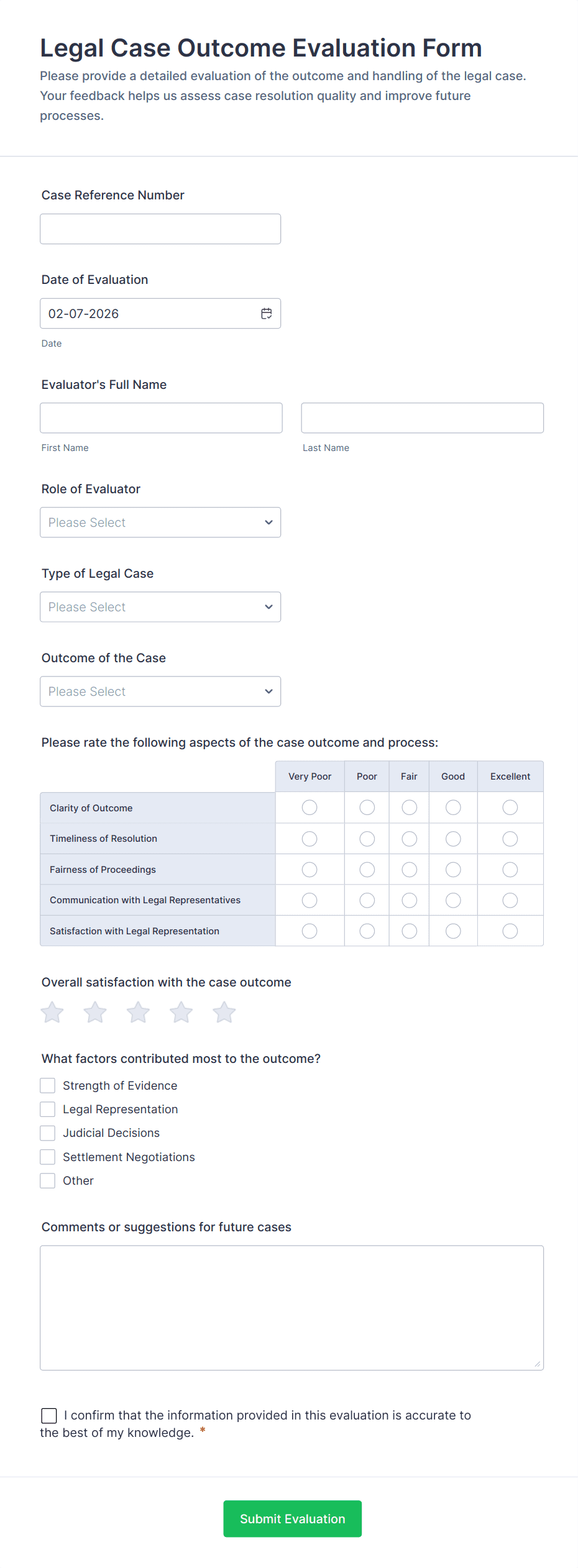Screen dimensions: 578x1568
Task: Rate overall satisfaction one star
Action: (x=52, y=1013)
